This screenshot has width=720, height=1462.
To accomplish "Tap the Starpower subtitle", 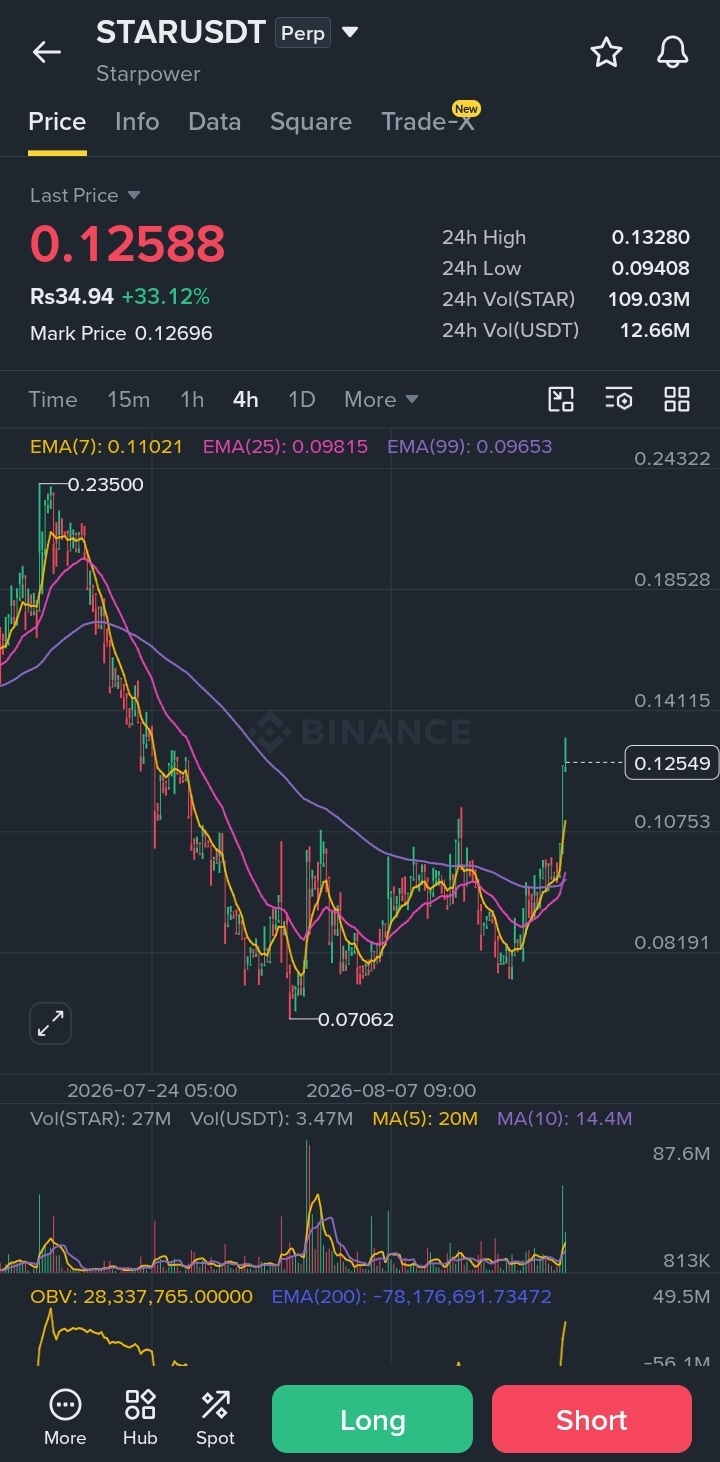I will coord(148,74).
